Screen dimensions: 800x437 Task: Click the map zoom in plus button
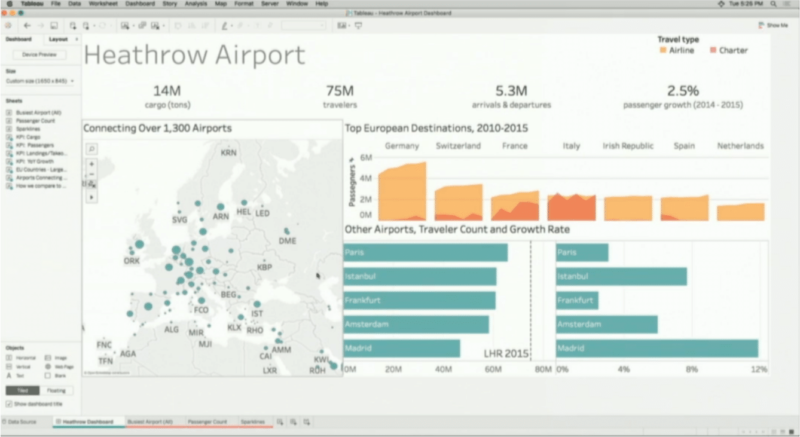pyautogui.click(x=92, y=164)
